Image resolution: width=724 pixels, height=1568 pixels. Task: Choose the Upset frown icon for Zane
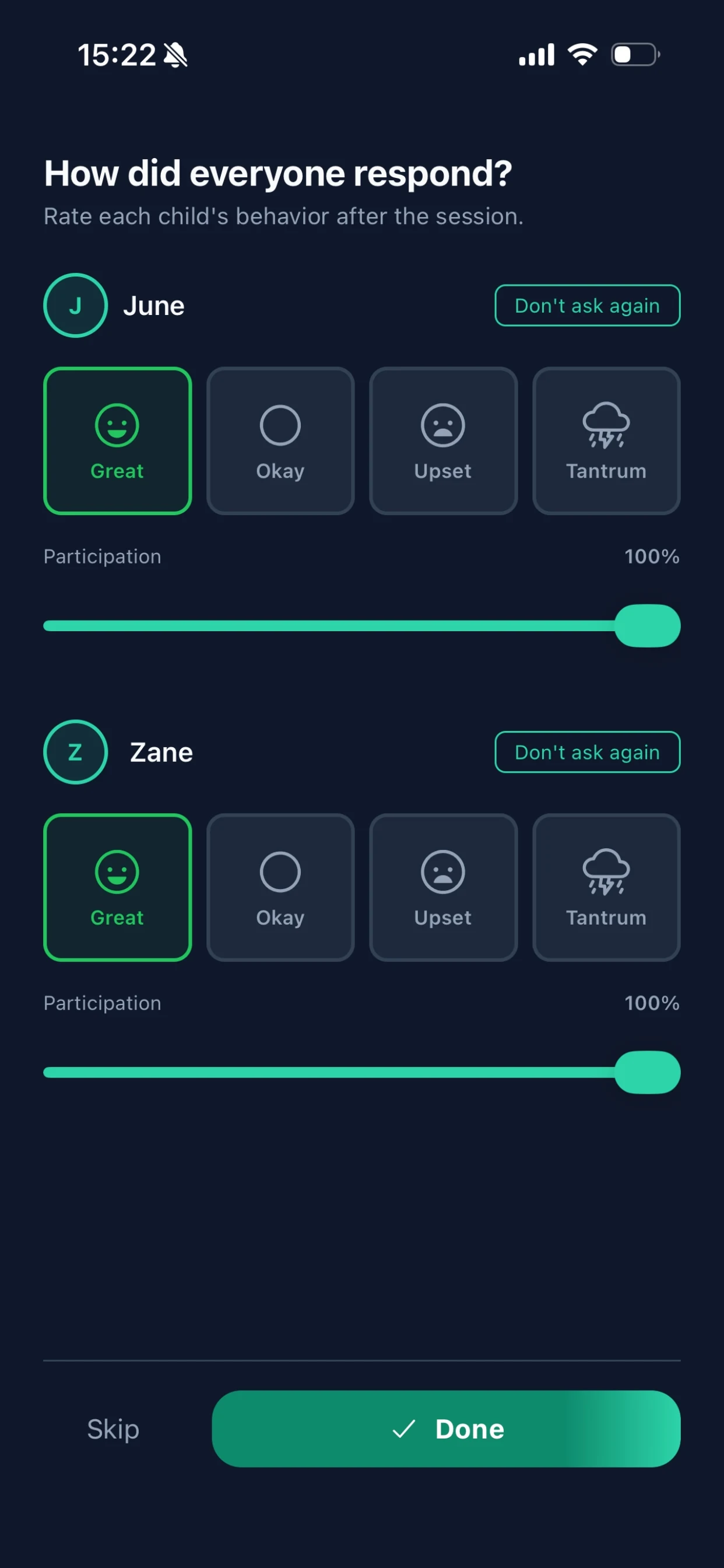(443, 871)
